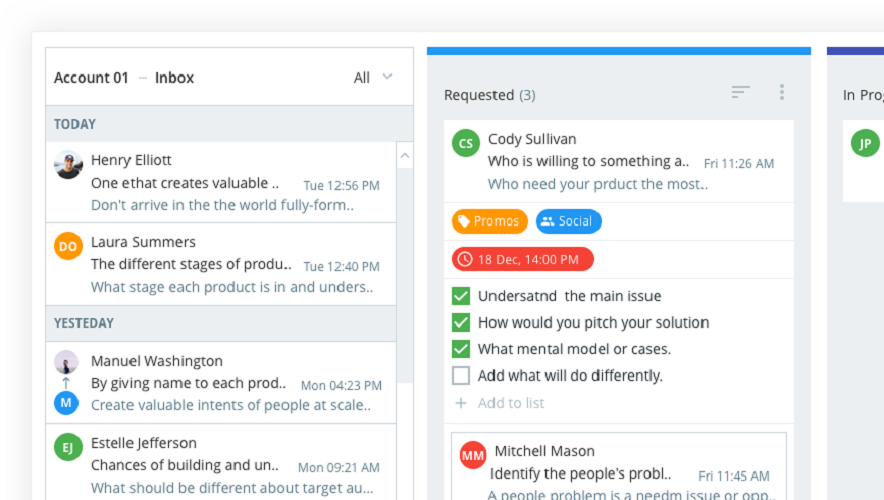Click the inbox scroll up arrow
The height and width of the screenshot is (500, 884).
(405, 156)
